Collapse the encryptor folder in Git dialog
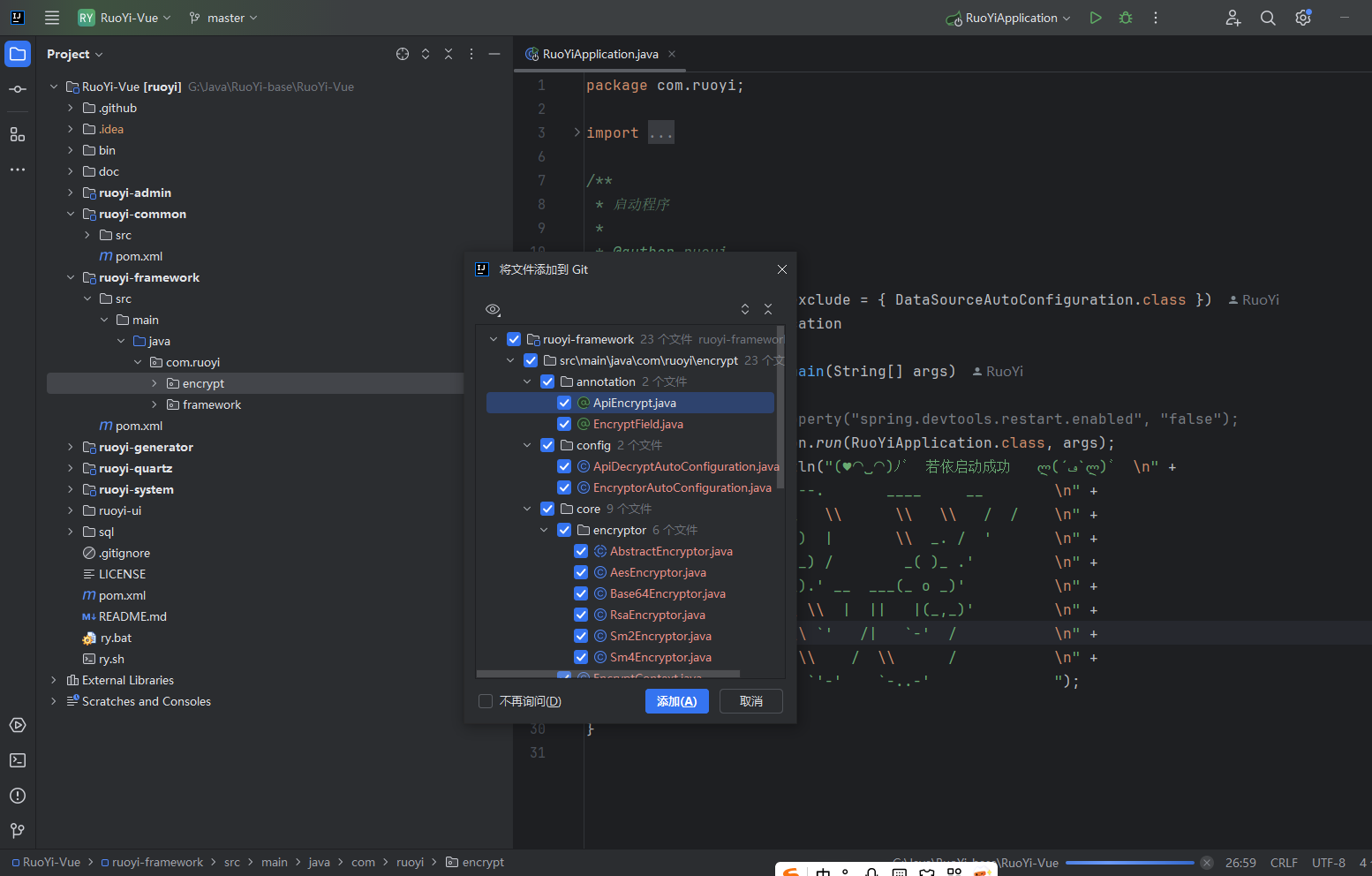 544,530
